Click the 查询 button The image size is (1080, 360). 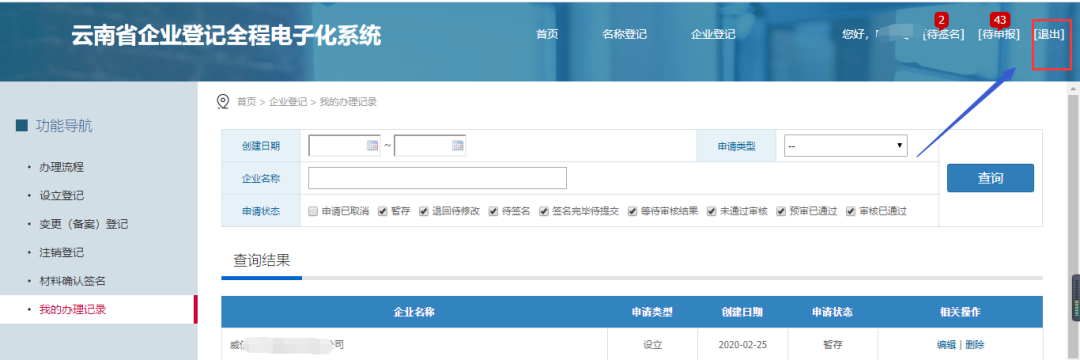(990, 178)
